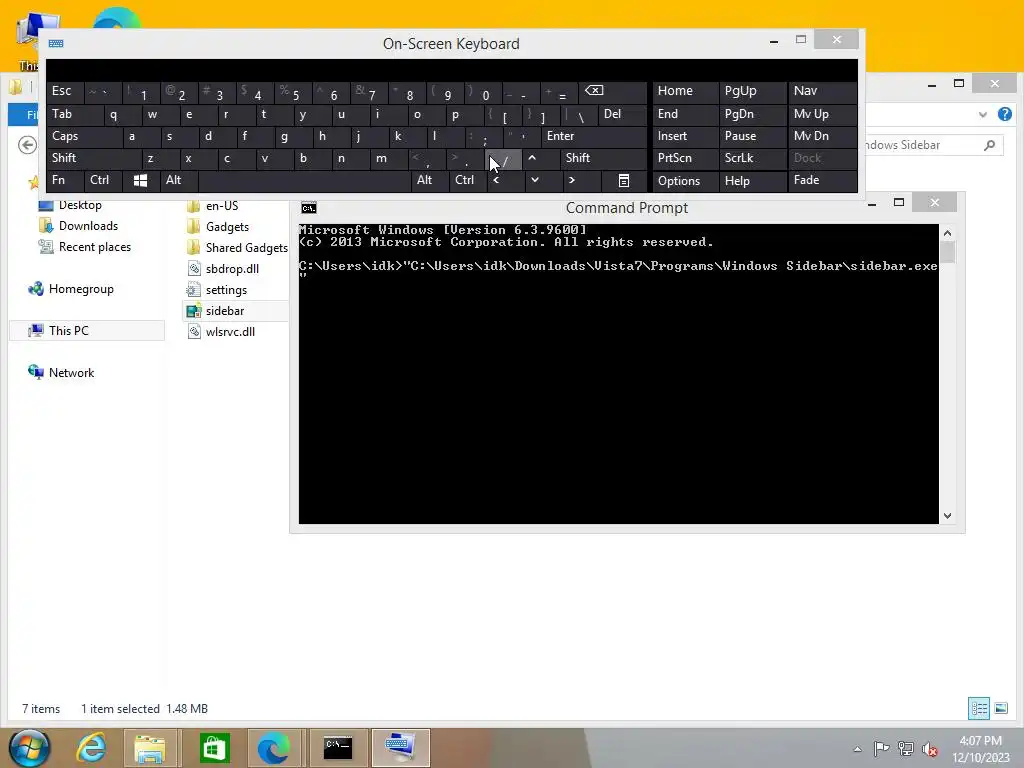Select the Gadgets folder
The height and width of the screenshot is (768, 1024).
227,227
